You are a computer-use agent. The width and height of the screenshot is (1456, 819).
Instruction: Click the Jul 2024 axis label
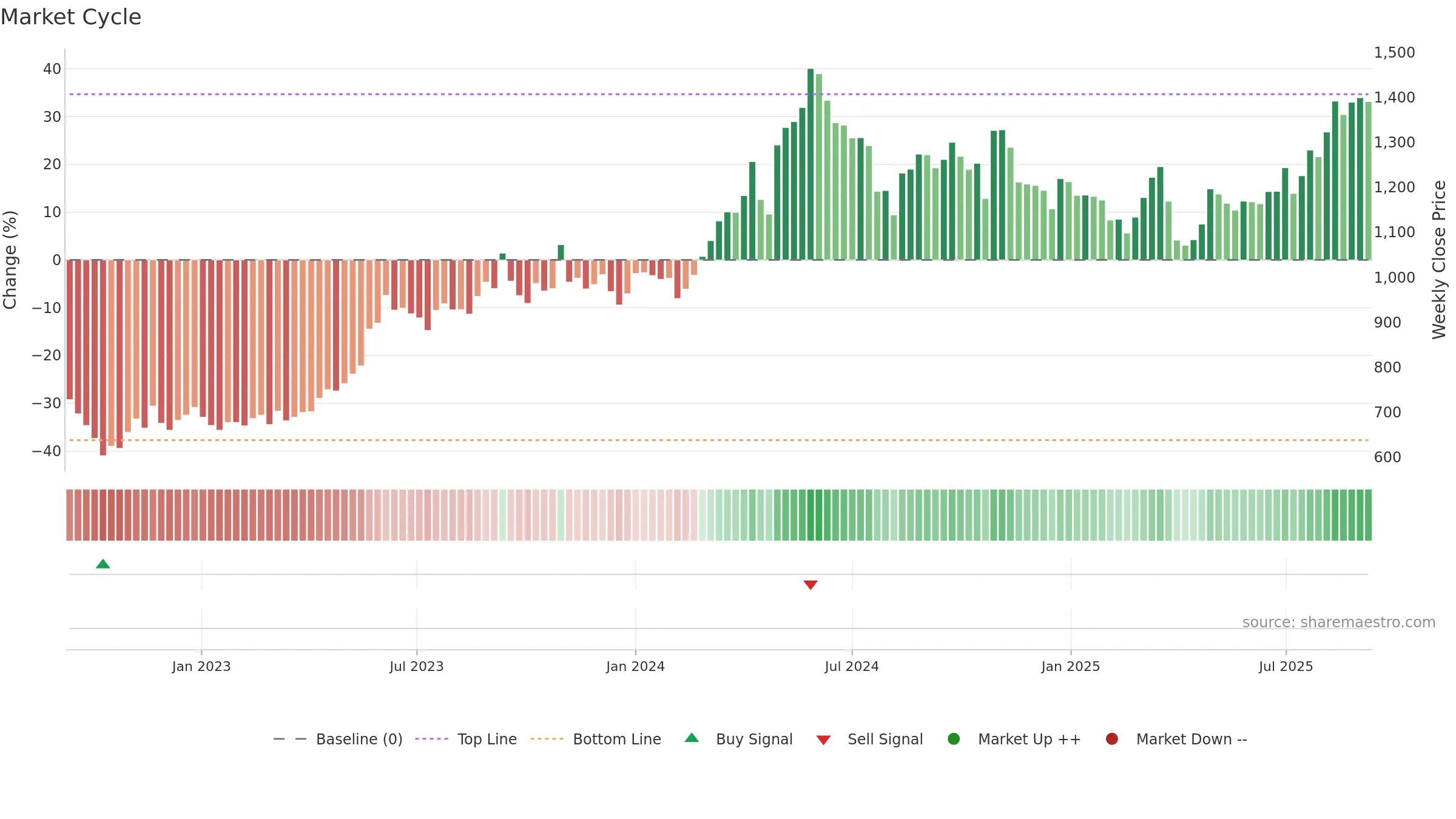pyautogui.click(x=852, y=667)
